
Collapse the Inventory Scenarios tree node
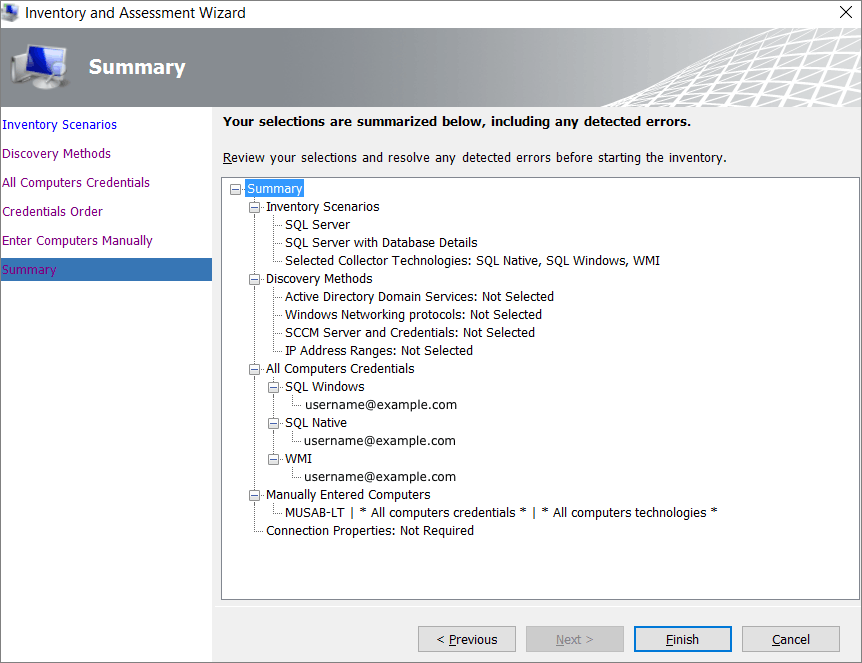[254, 207]
